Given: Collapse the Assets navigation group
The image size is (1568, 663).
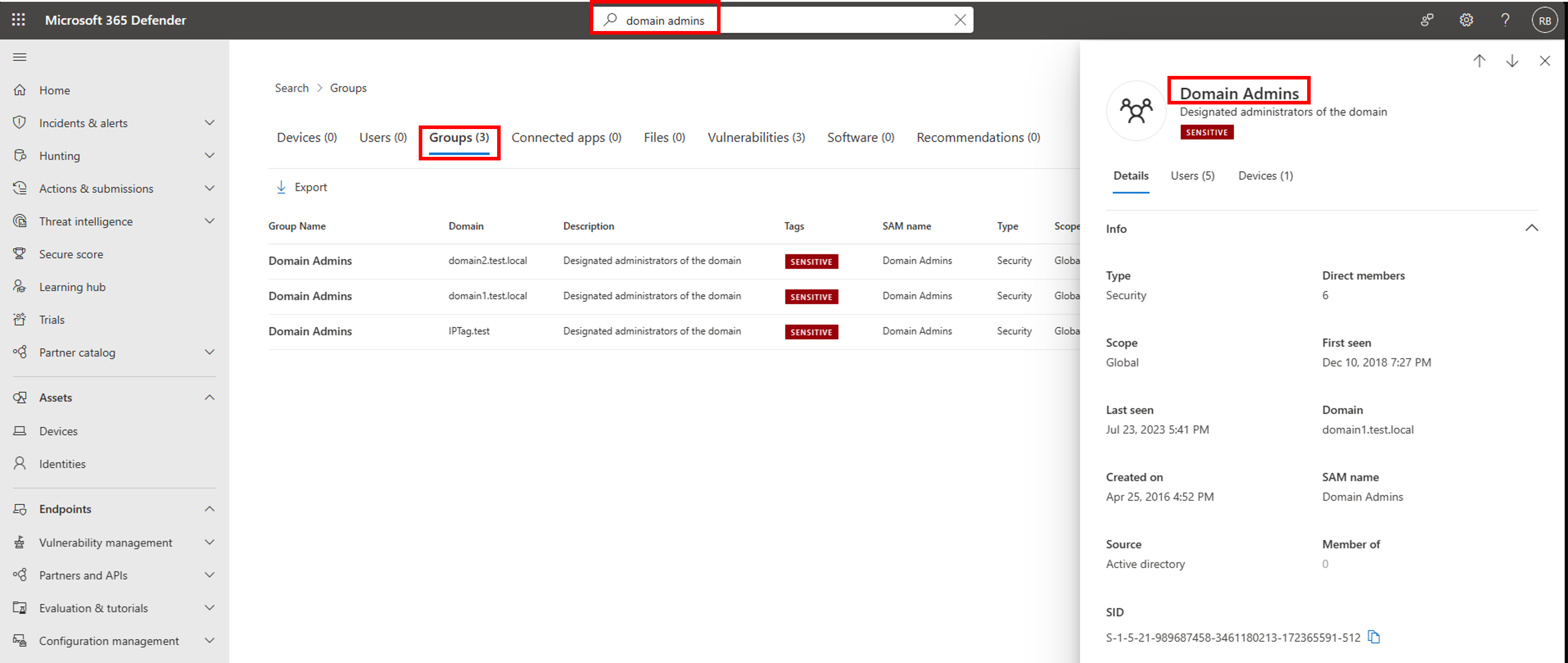Looking at the screenshot, I should coord(210,397).
